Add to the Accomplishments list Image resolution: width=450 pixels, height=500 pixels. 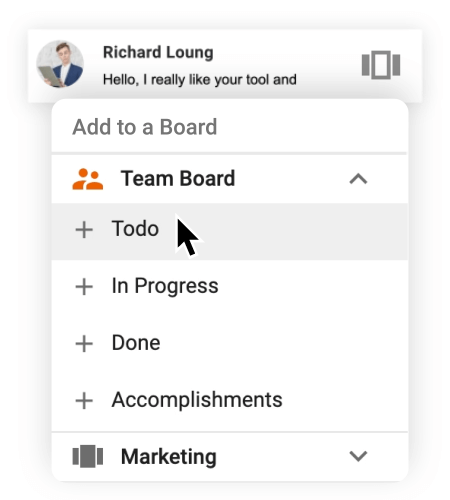point(230,400)
